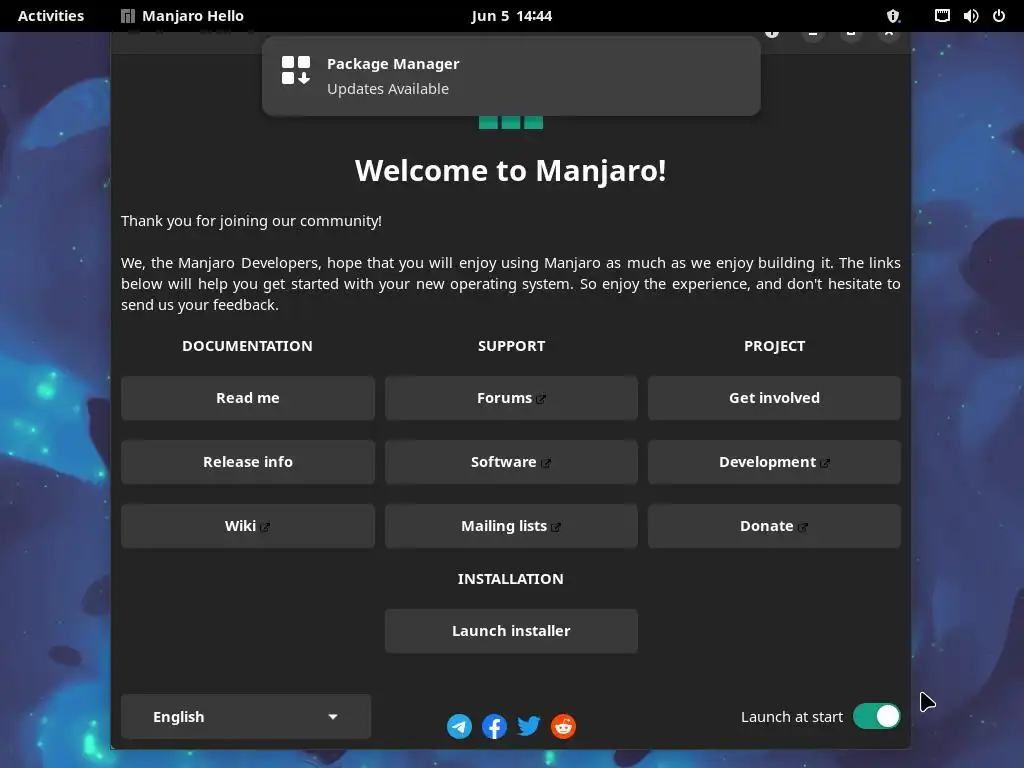Click the INSTALLATION section label
Viewport: 1024px width, 768px height.
[x=511, y=579]
